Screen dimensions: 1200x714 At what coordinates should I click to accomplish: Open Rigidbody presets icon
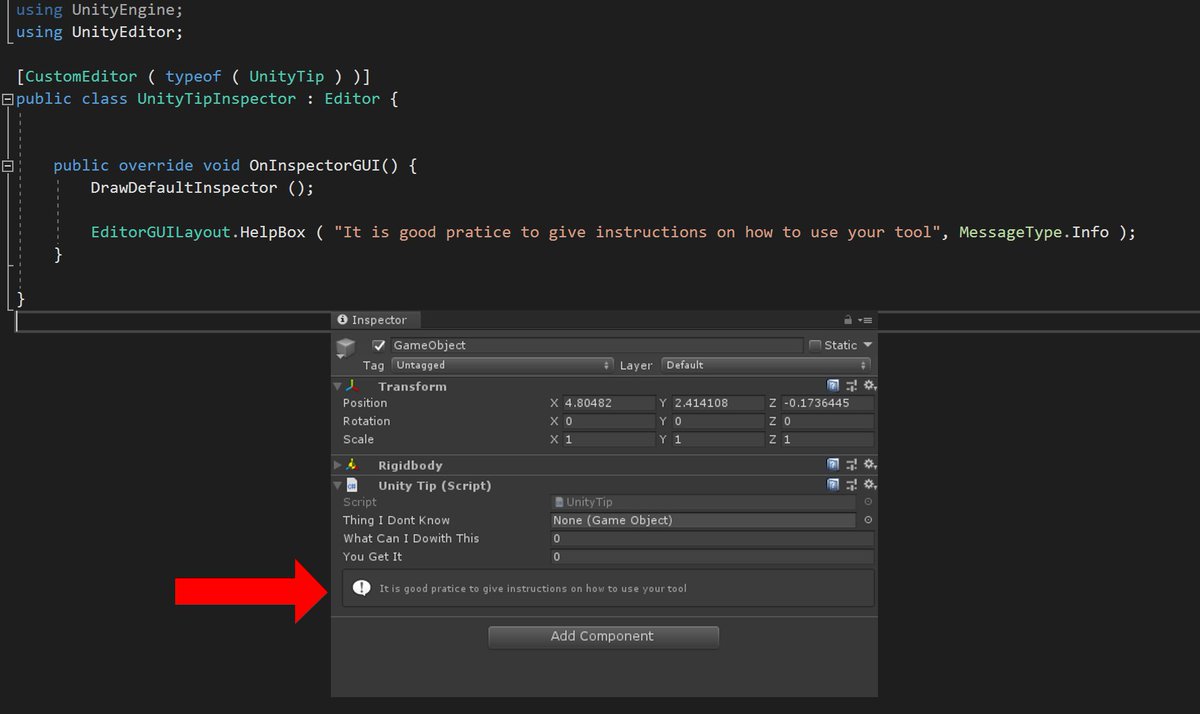pos(851,465)
